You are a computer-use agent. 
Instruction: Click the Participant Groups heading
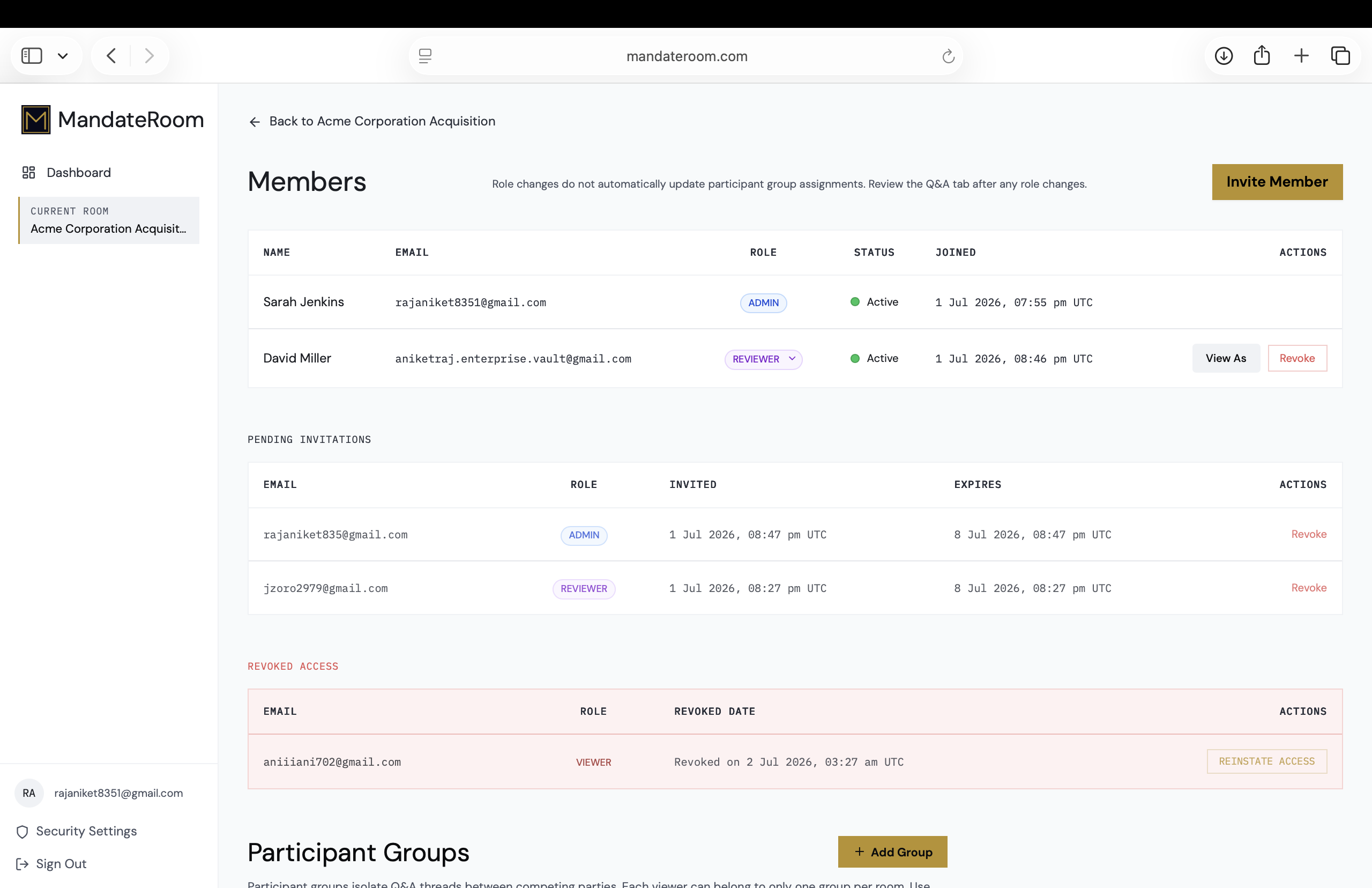pos(359,852)
